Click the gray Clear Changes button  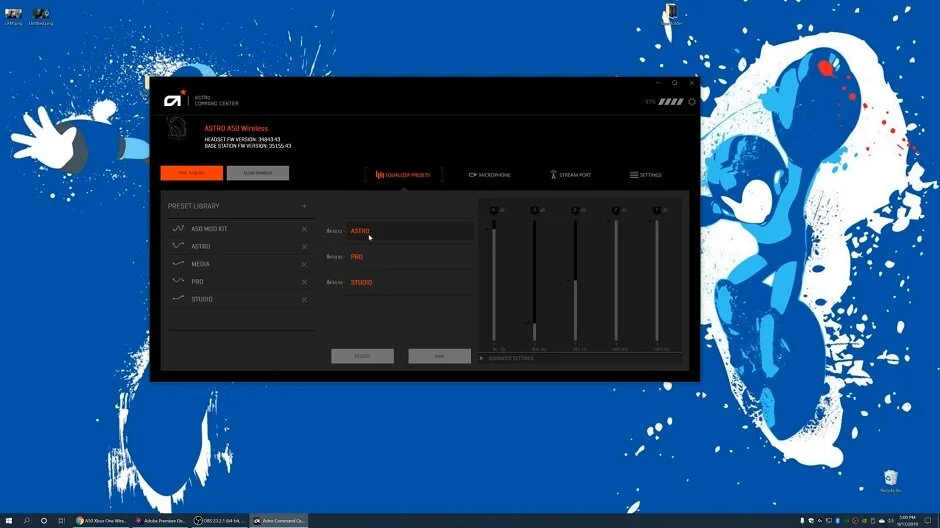tap(258, 173)
